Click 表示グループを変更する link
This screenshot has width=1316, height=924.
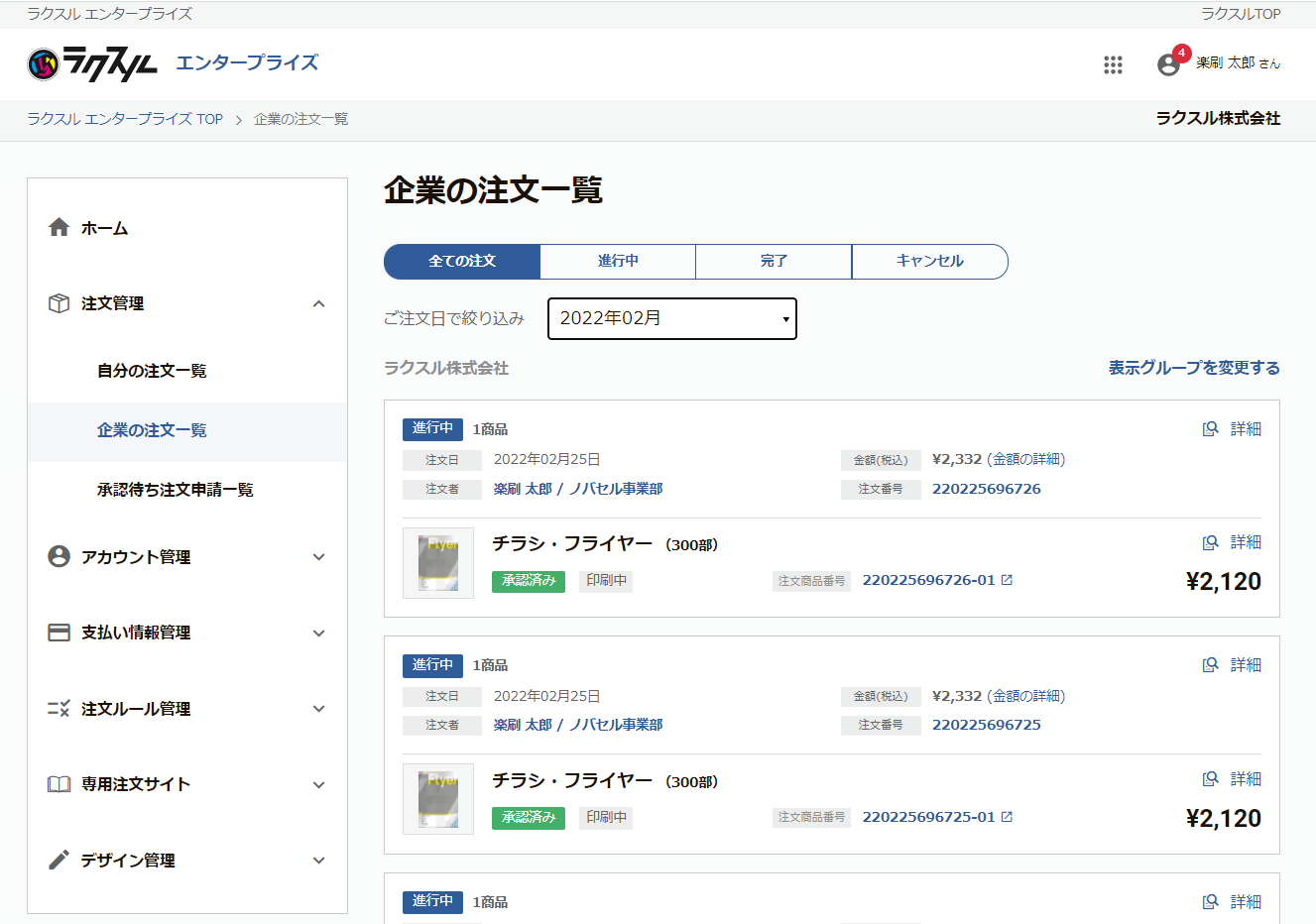point(1194,368)
